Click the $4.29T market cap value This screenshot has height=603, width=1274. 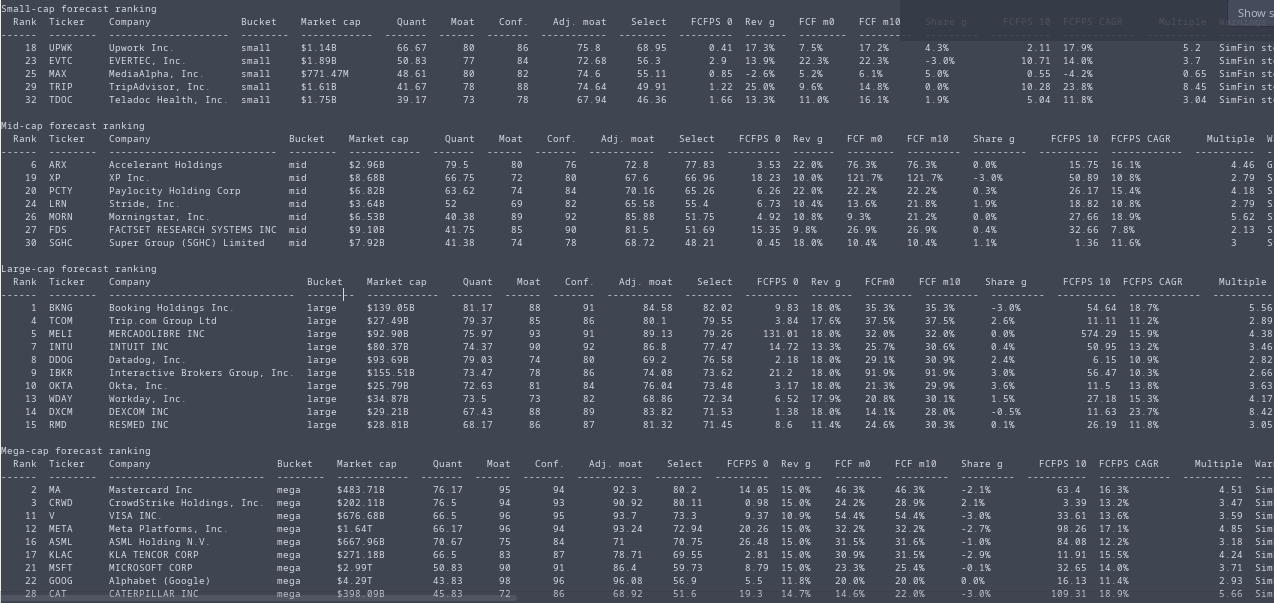(x=355, y=581)
